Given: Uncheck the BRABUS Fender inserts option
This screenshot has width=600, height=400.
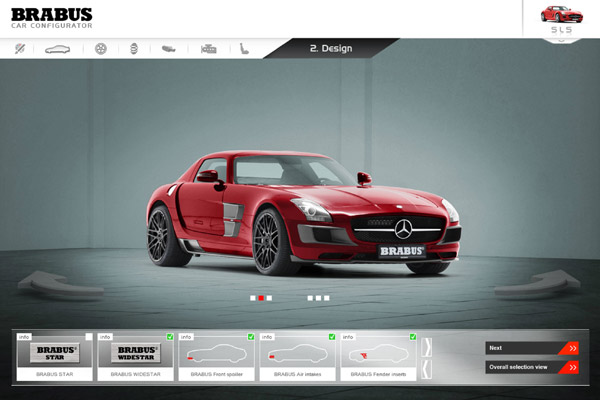Looking at the screenshot, I should (413, 337).
